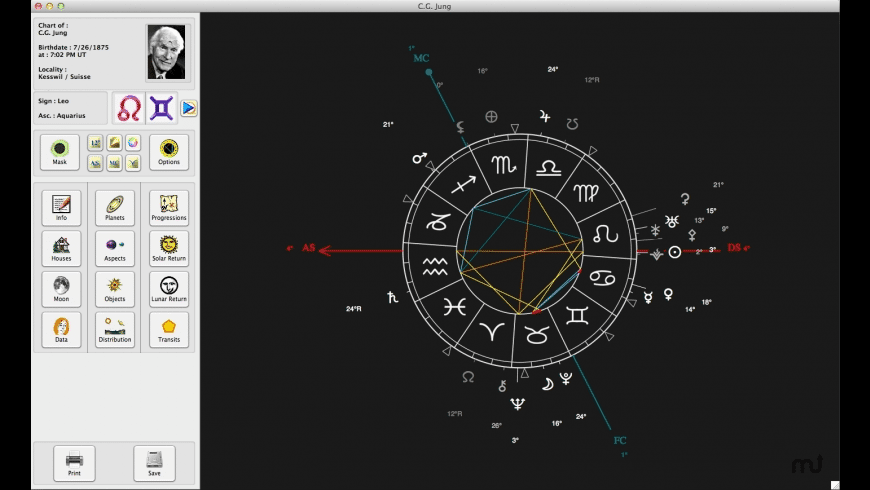
Task: Toggle the color wheel display button
Action: click(x=133, y=143)
